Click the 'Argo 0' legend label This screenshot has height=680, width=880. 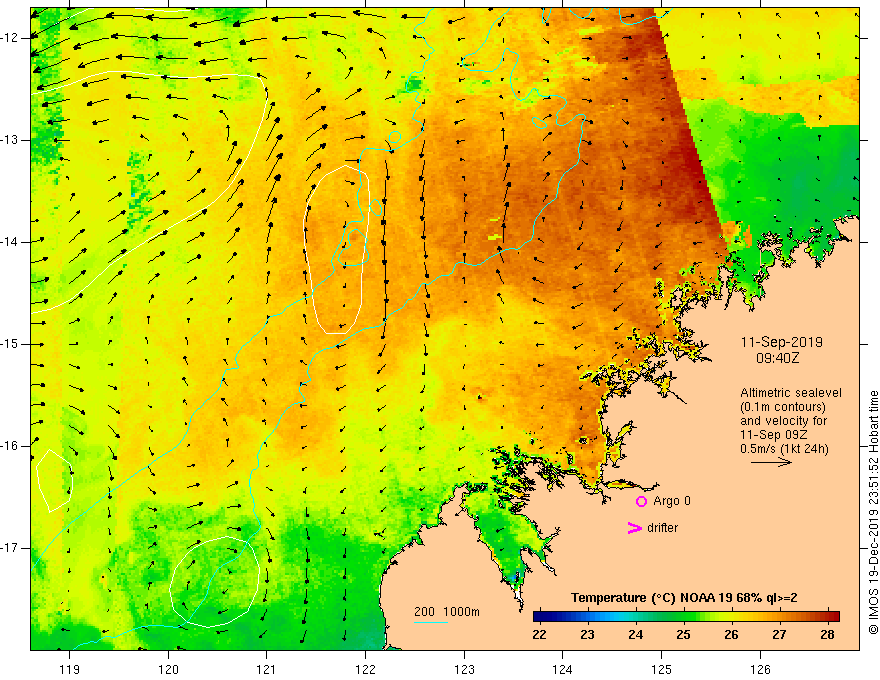pyautogui.click(x=672, y=501)
